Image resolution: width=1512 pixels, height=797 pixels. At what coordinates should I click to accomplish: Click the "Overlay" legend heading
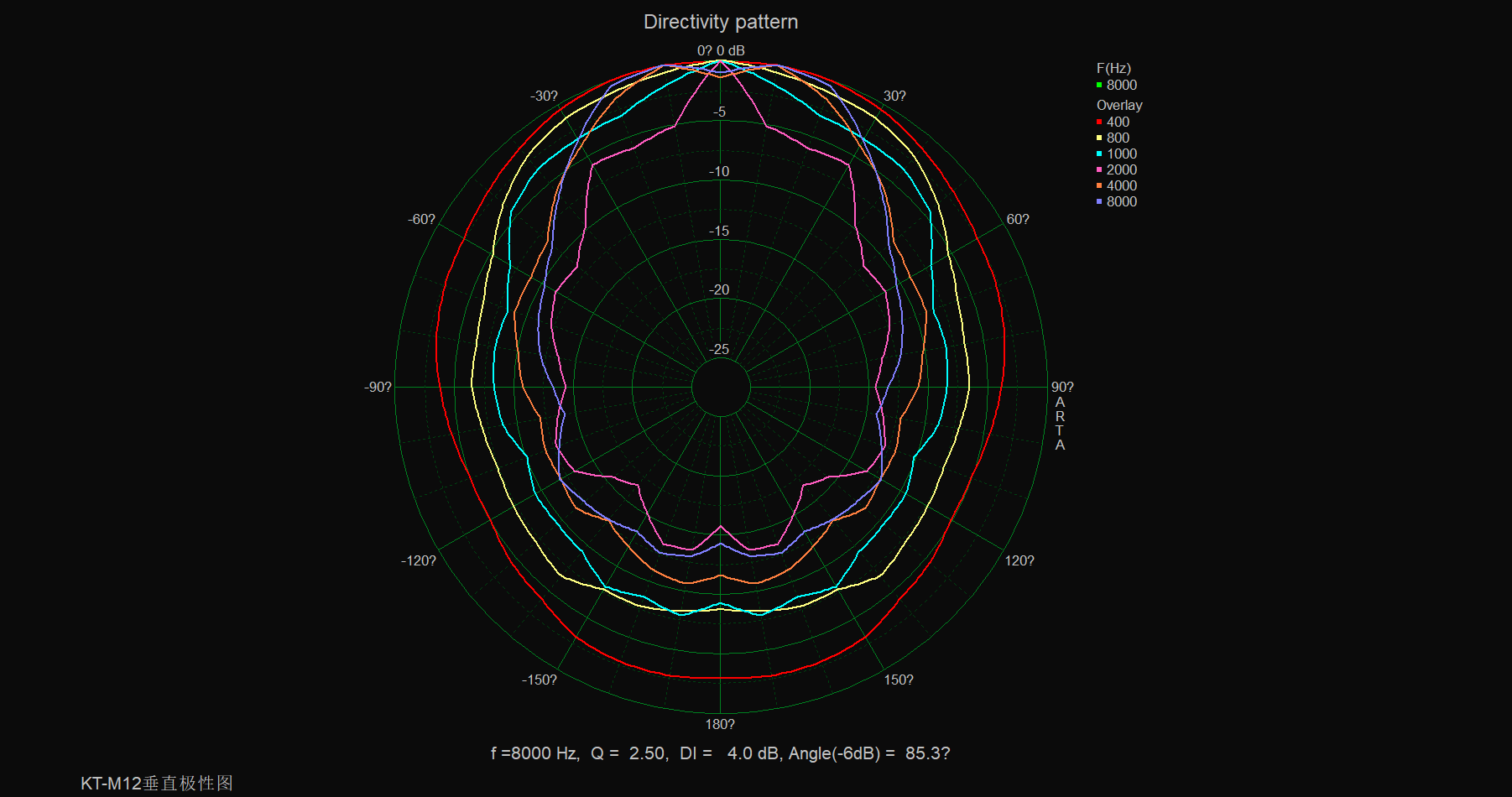point(1118,105)
